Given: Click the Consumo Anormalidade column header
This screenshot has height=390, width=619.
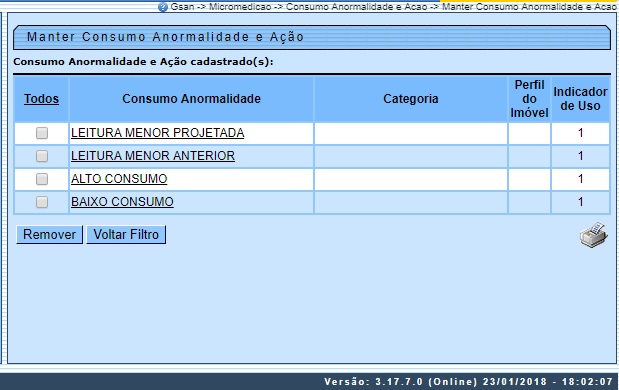Looking at the screenshot, I should pyautogui.click(x=191, y=99).
